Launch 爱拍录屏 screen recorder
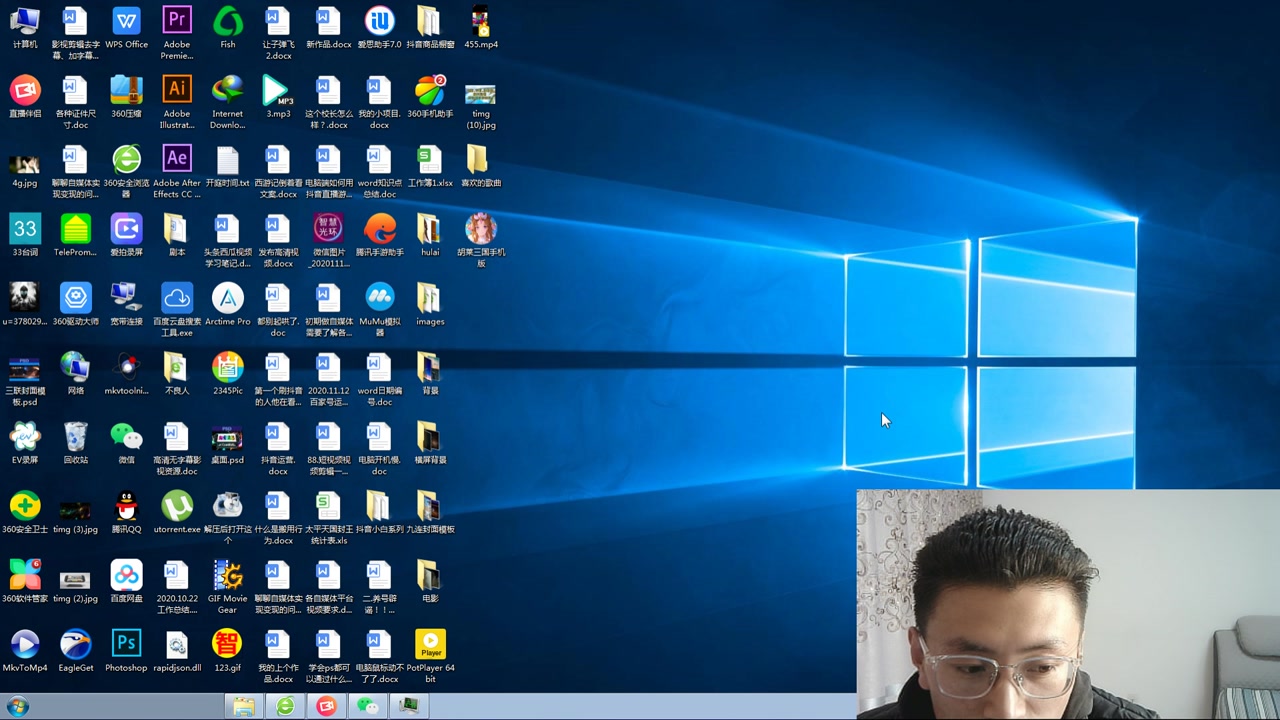Viewport: 1280px width, 720px height. click(126, 235)
